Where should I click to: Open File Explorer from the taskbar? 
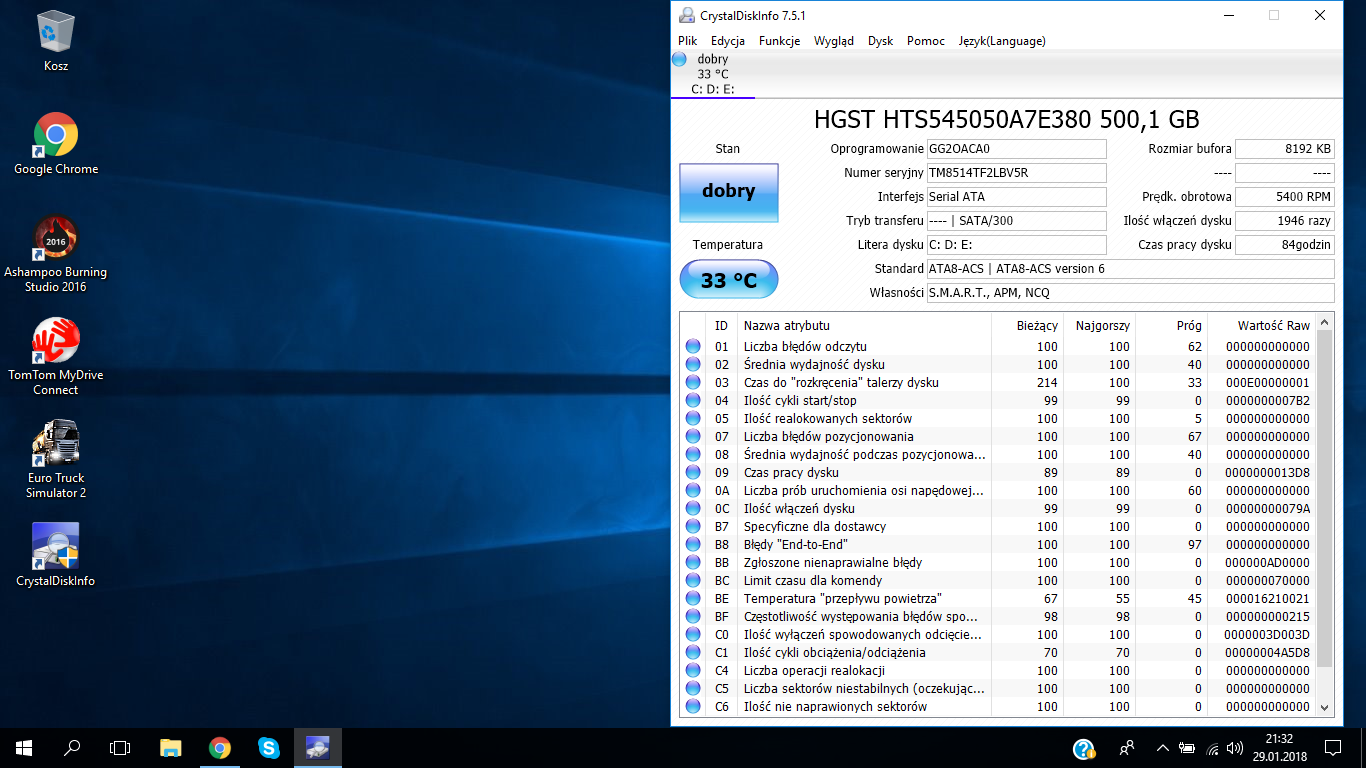171,747
